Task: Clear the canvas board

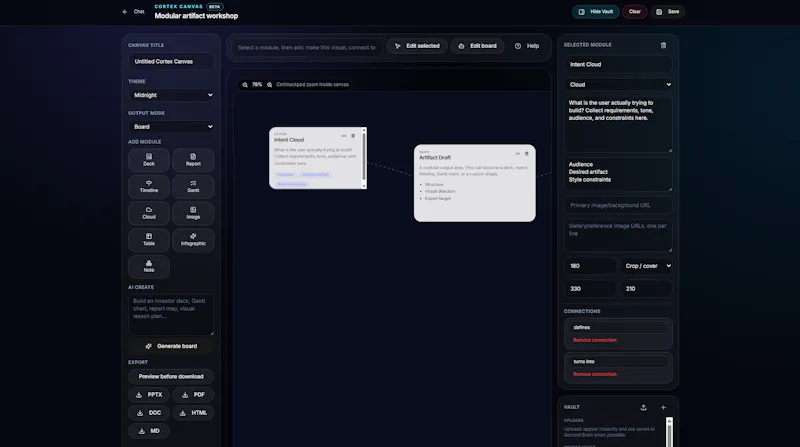Action: coord(635,12)
